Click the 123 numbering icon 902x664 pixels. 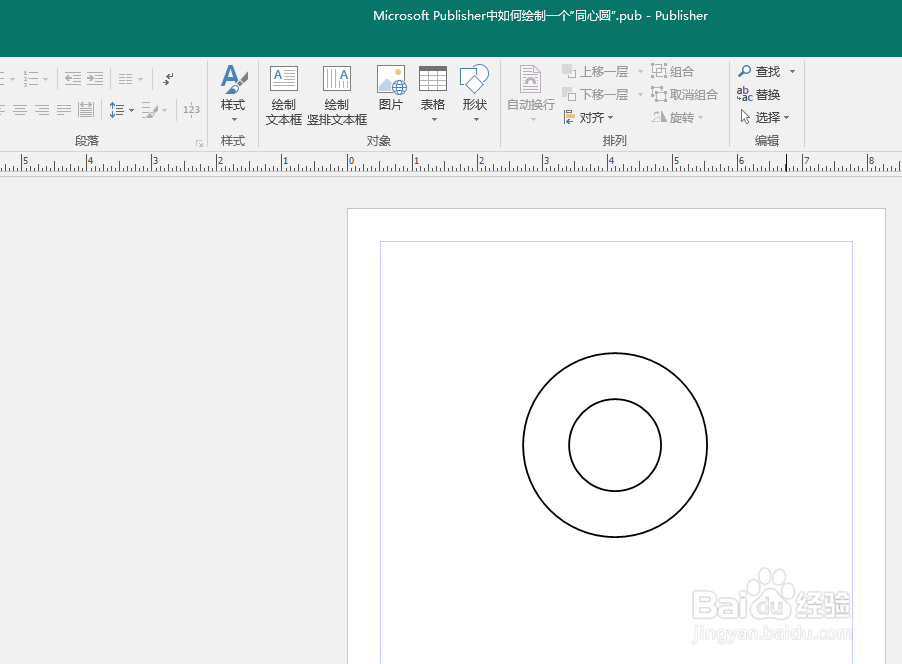click(x=190, y=110)
